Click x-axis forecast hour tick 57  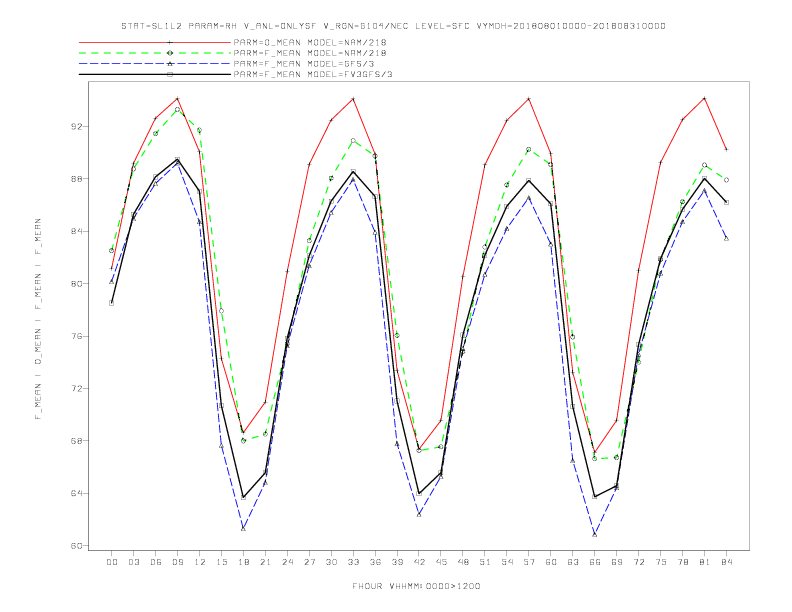(x=529, y=562)
